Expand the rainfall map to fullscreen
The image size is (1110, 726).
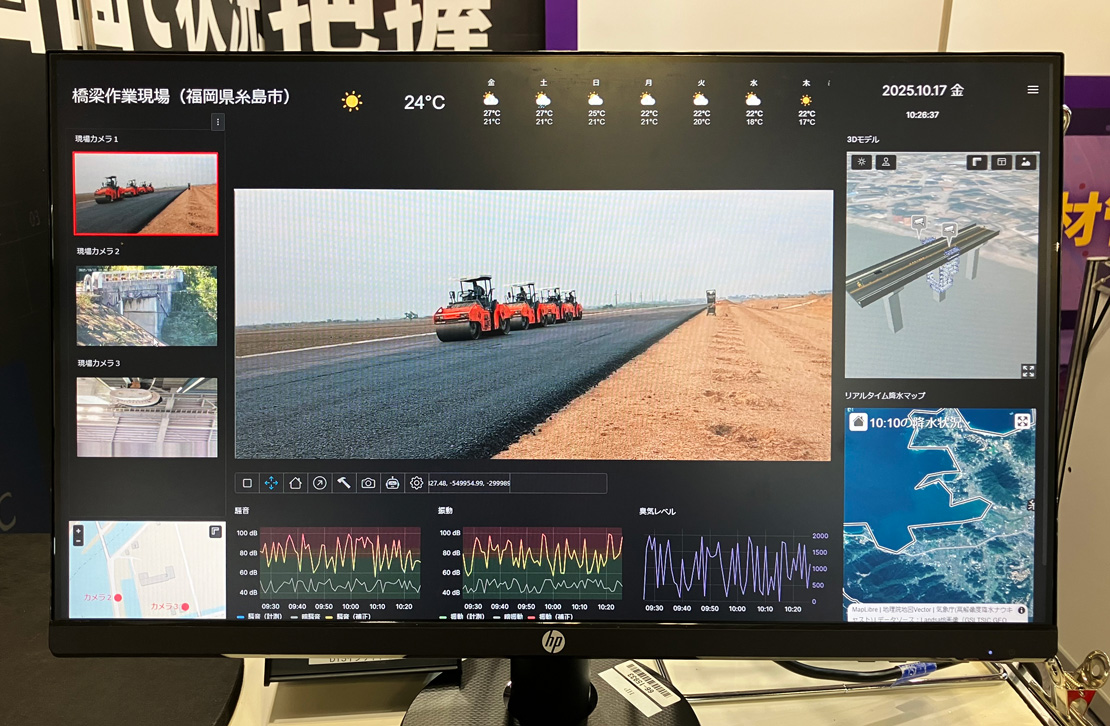tap(1022, 422)
